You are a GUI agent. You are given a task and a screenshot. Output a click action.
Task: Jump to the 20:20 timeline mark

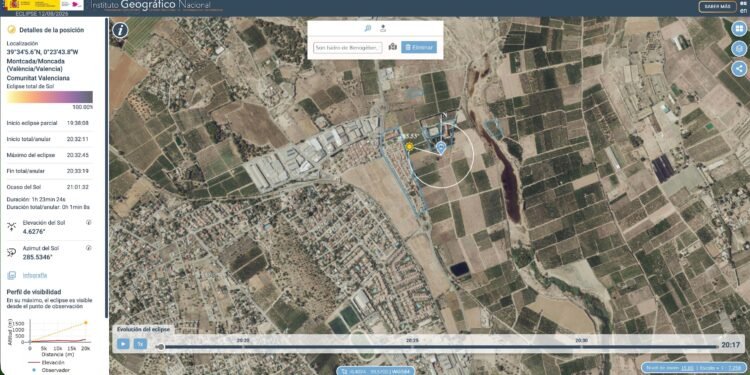coord(243,340)
